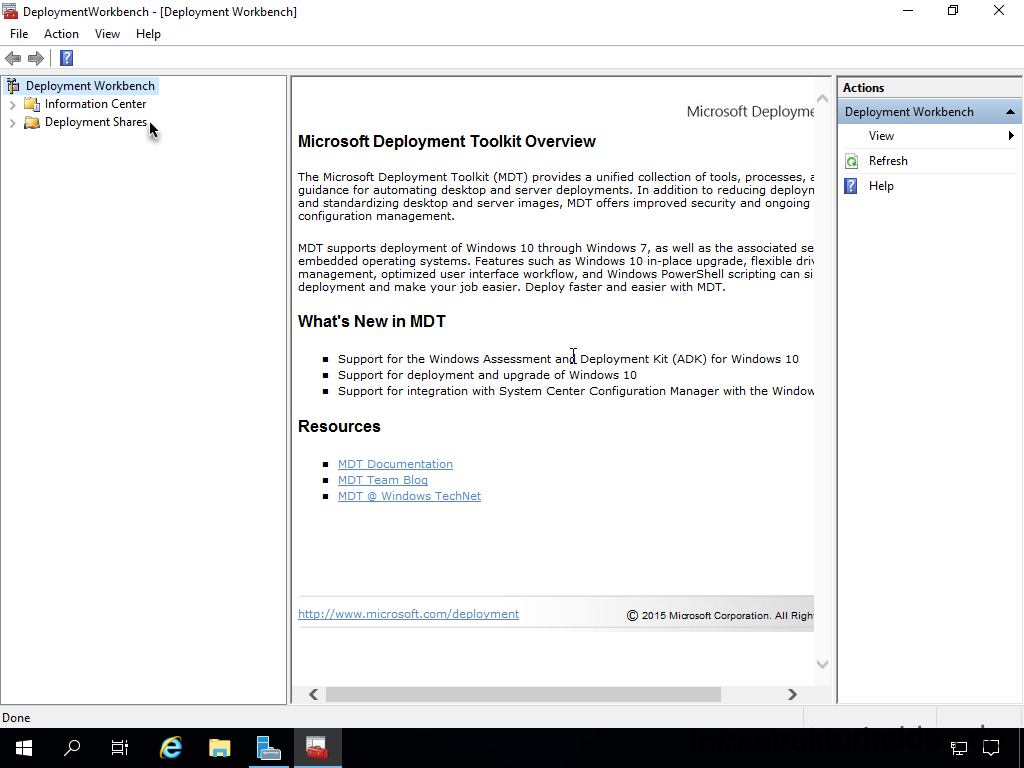Image resolution: width=1024 pixels, height=768 pixels.
Task: Open Task View on the taskbar
Action: point(120,748)
